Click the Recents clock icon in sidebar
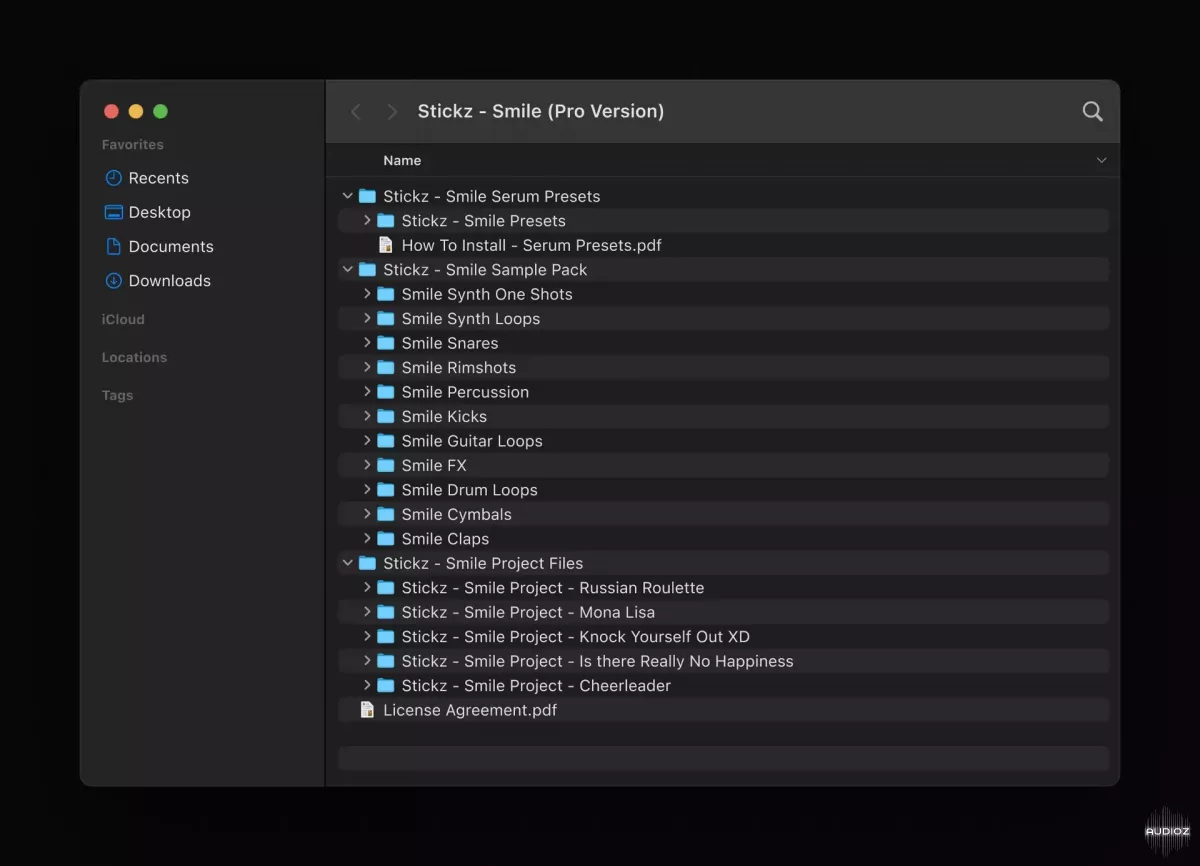The height and width of the screenshot is (866, 1200). coord(114,178)
